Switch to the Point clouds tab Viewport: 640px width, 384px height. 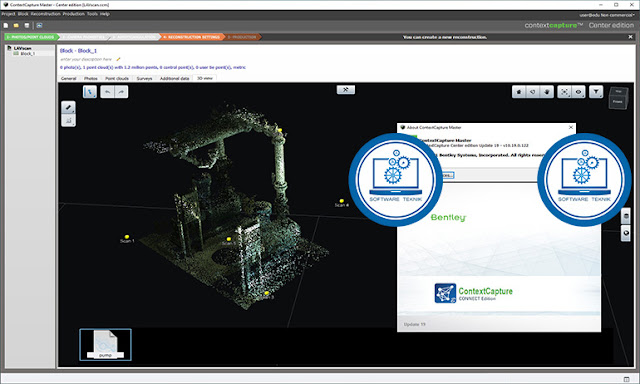[x=117, y=78]
